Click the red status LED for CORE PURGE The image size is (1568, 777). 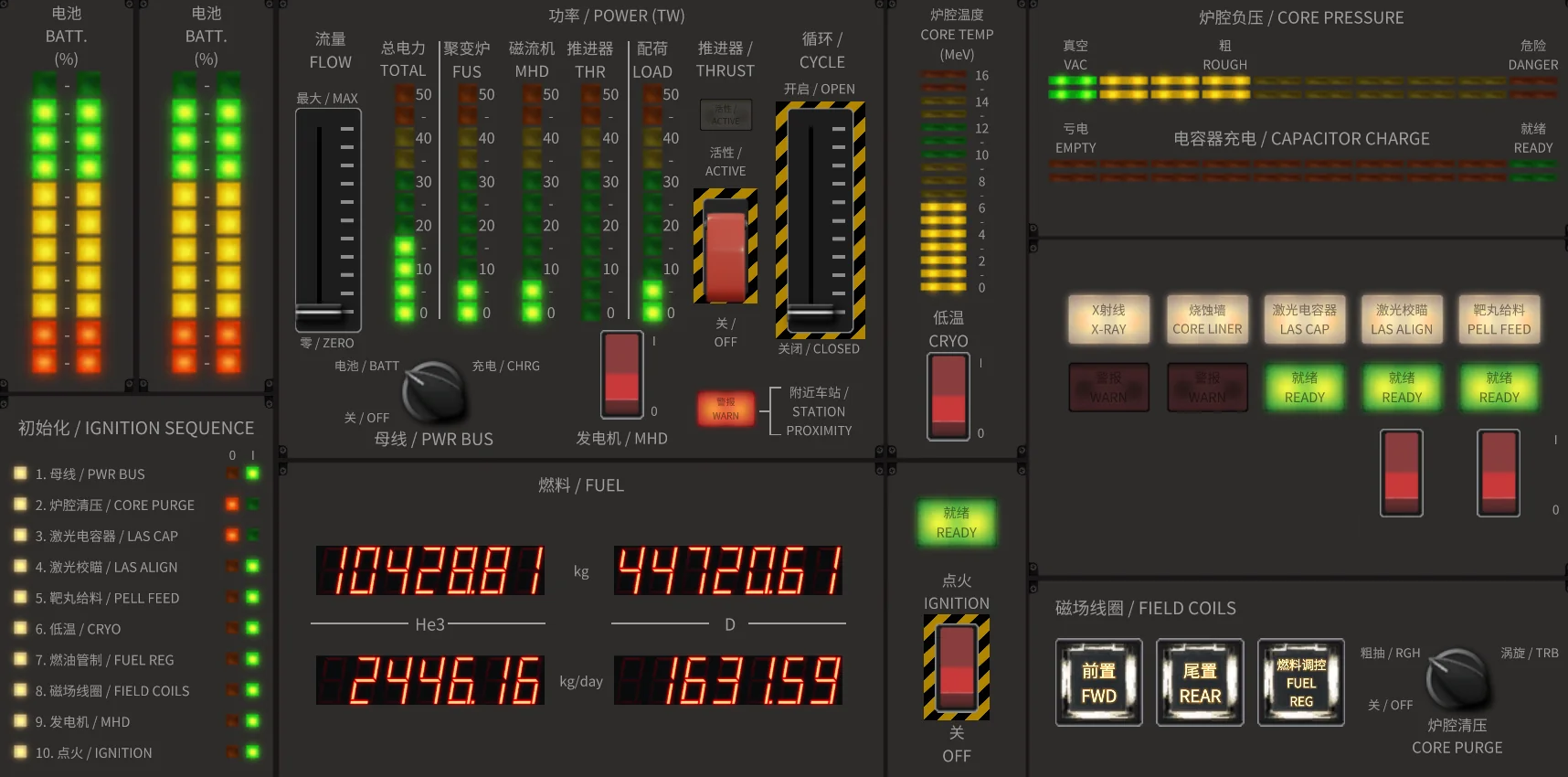point(232,505)
